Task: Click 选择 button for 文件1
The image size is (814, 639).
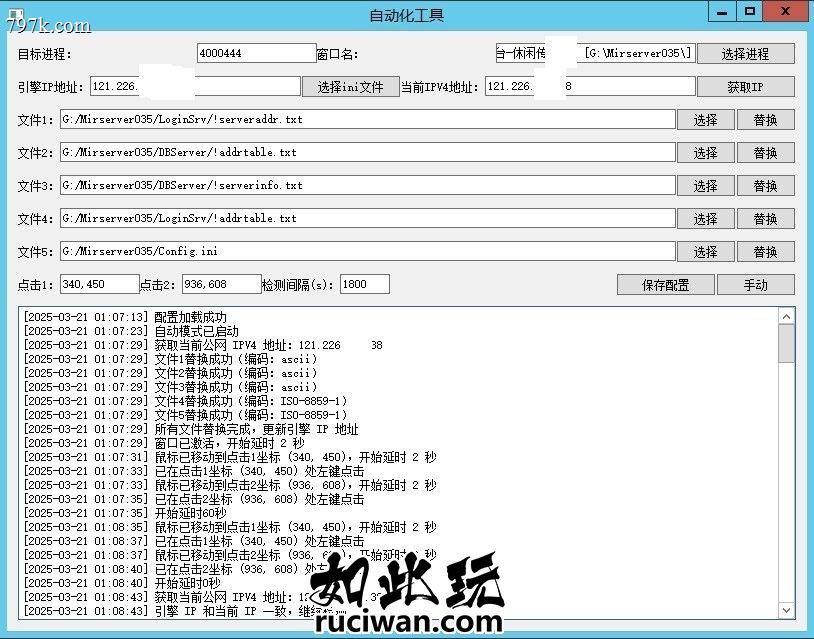Action: coord(706,120)
